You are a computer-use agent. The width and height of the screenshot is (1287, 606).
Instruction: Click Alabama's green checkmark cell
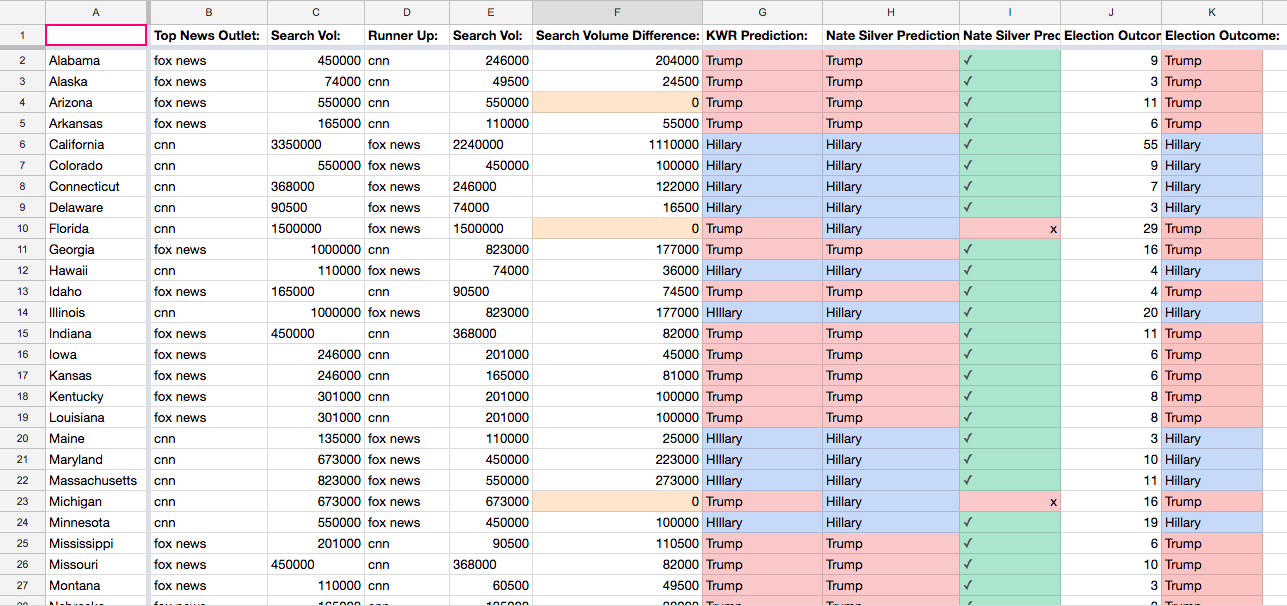tap(1009, 61)
